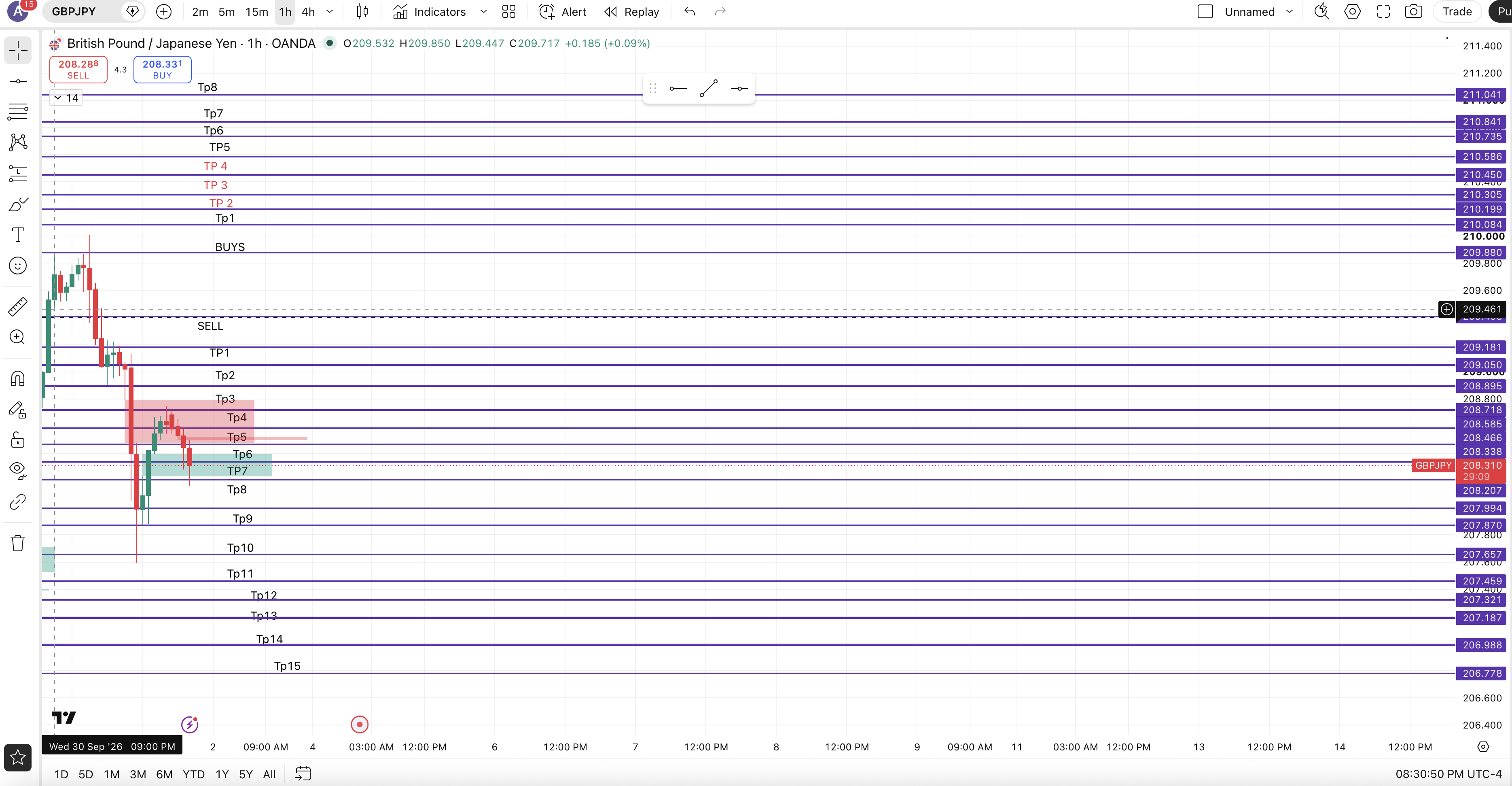The width and height of the screenshot is (1512, 786).
Task: Open the Fibonacci retracement tools
Action: 18,112
